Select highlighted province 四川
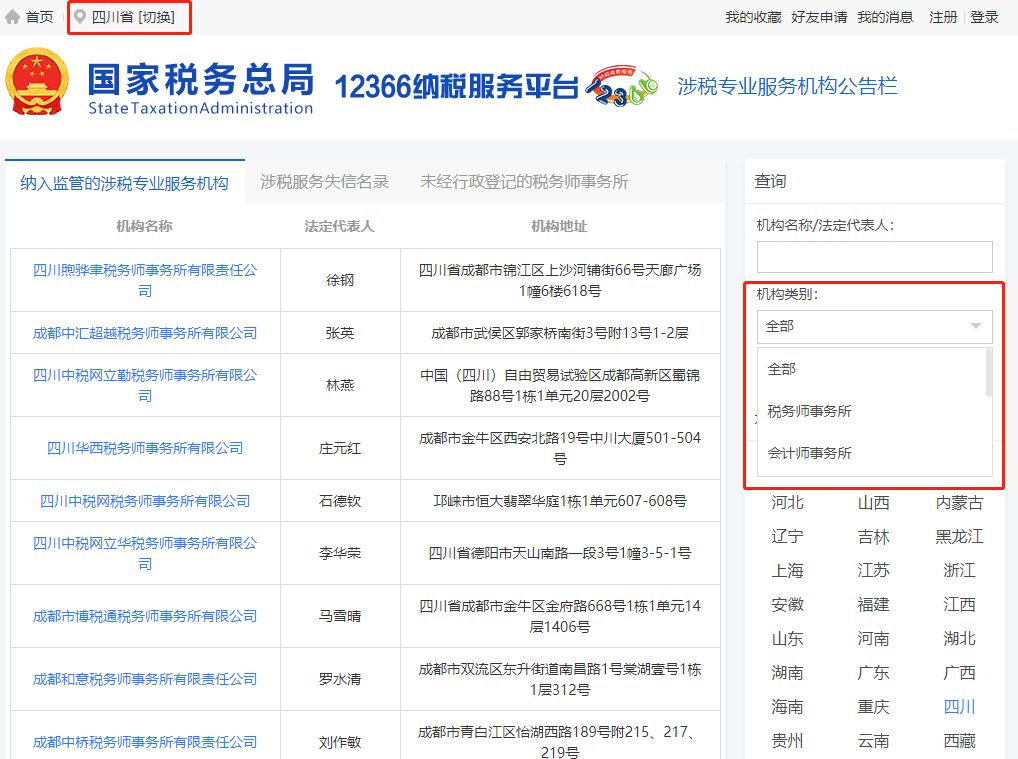This screenshot has width=1018, height=759. [x=960, y=706]
